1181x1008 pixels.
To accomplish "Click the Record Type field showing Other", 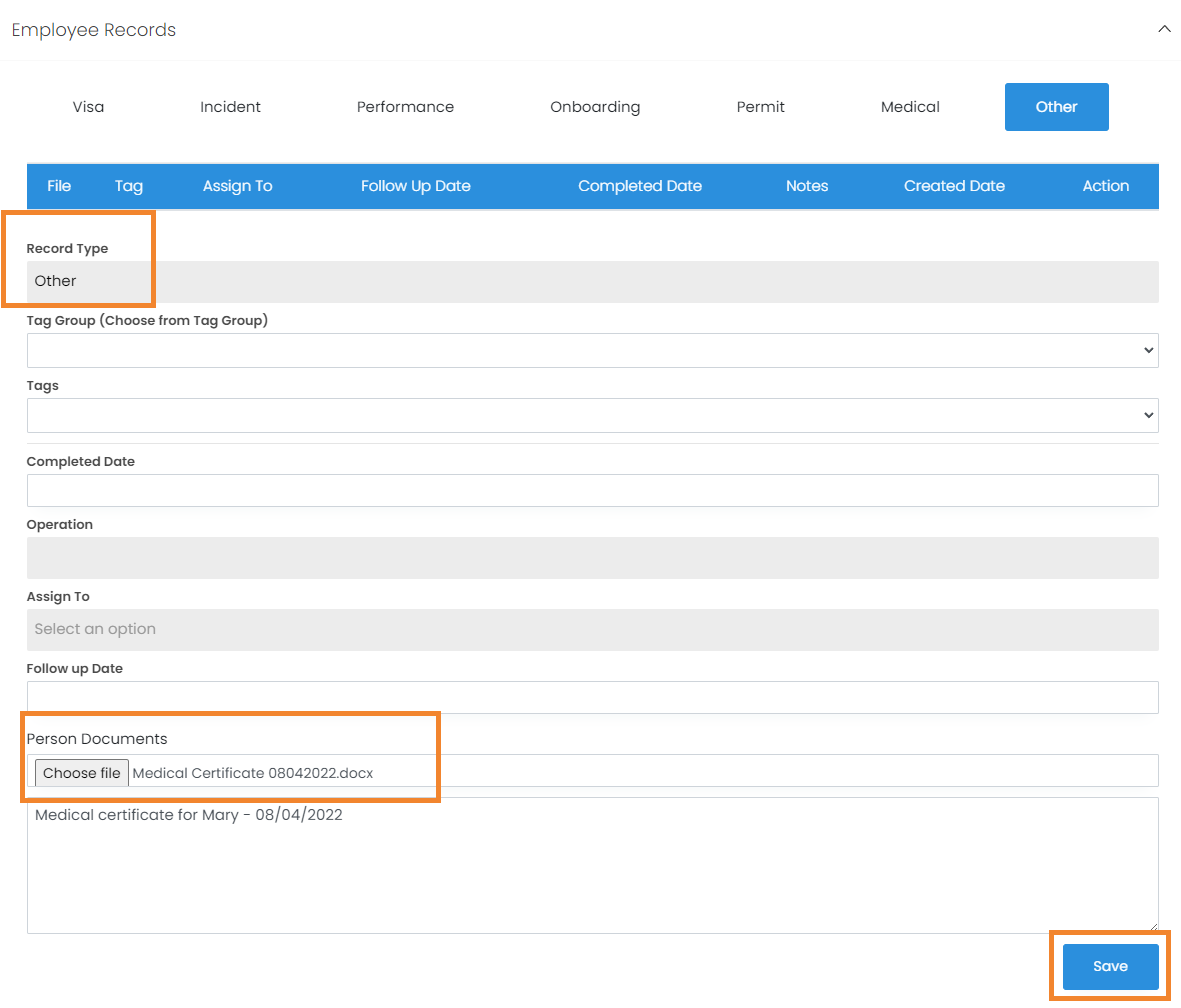I will 592,282.
